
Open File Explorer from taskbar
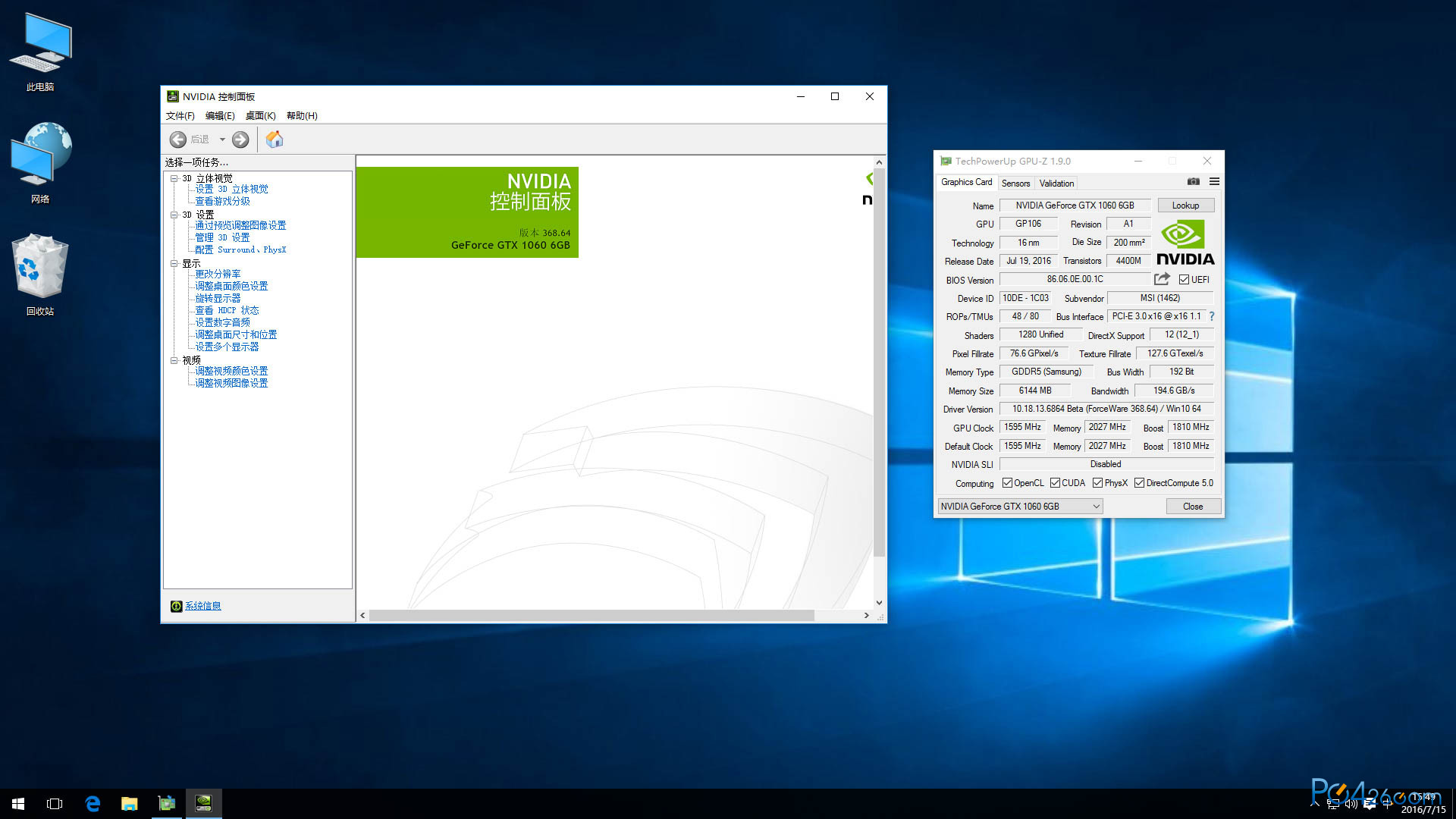[x=130, y=804]
